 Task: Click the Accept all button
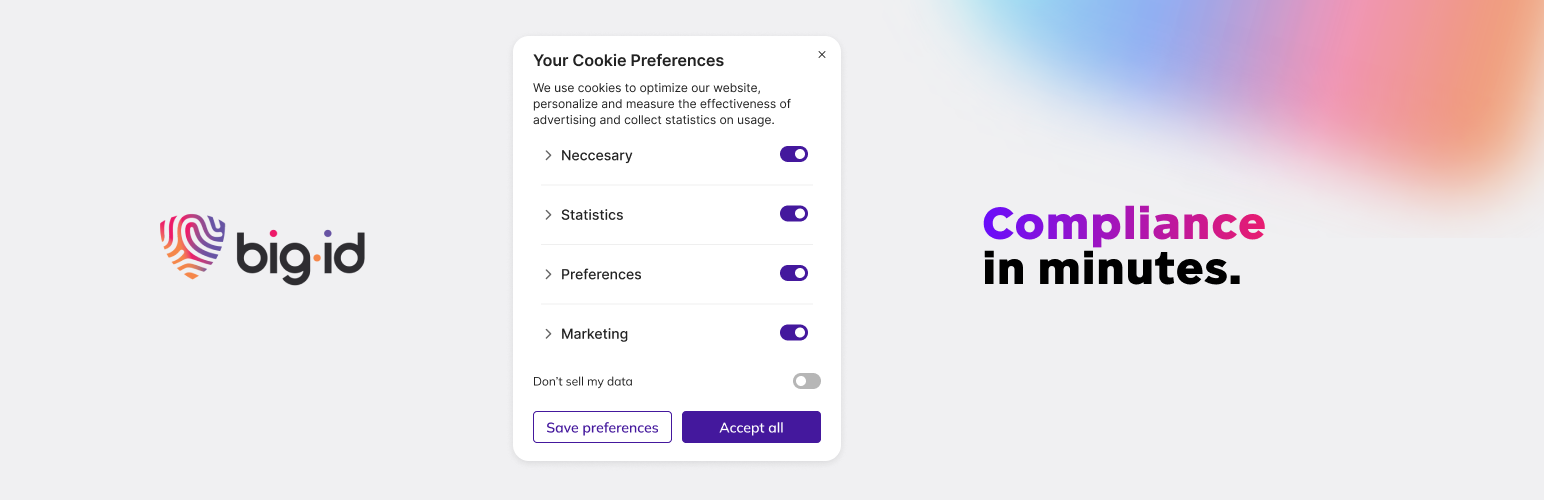tap(751, 427)
